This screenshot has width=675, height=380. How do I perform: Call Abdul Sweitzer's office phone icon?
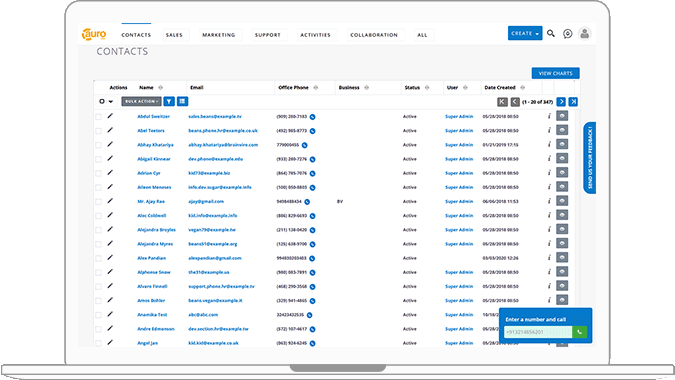click(x=313, y=117)
